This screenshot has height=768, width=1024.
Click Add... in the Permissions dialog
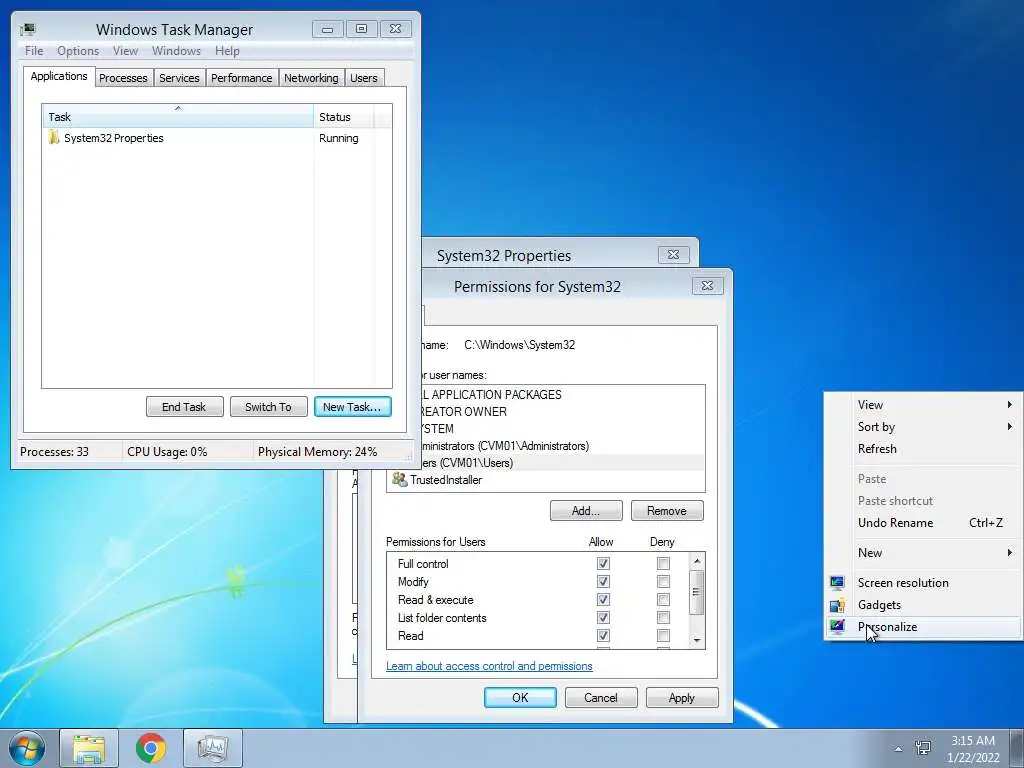(x=586, y=511)
